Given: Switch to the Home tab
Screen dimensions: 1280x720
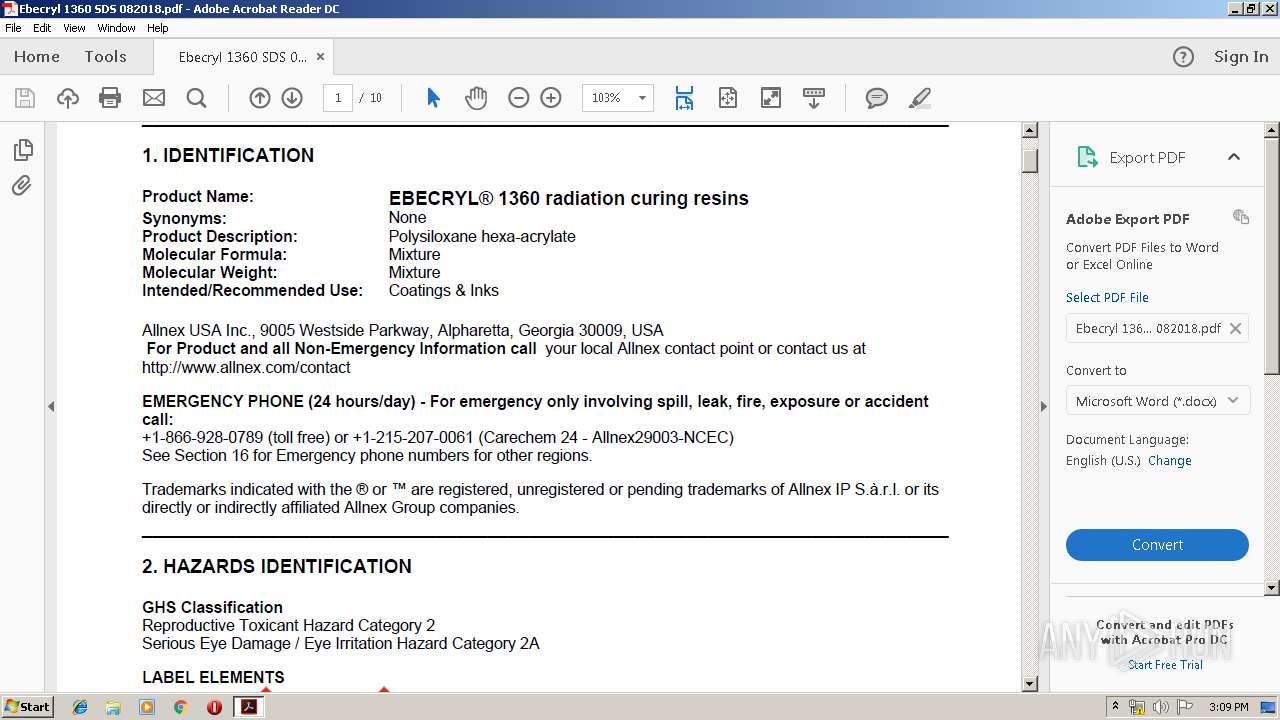Looking at the screenshot, I should 37,57.
